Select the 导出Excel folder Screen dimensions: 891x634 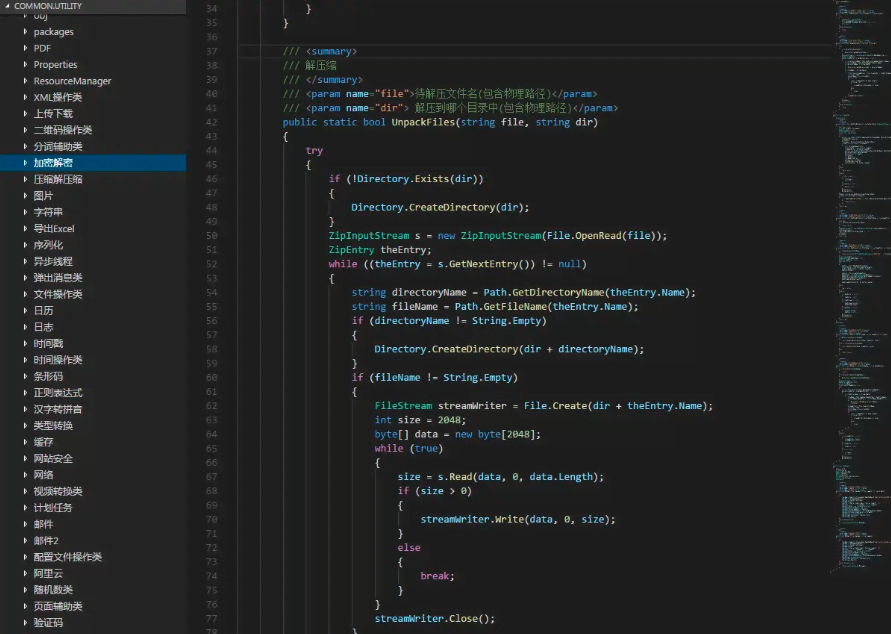coord(54,229)
